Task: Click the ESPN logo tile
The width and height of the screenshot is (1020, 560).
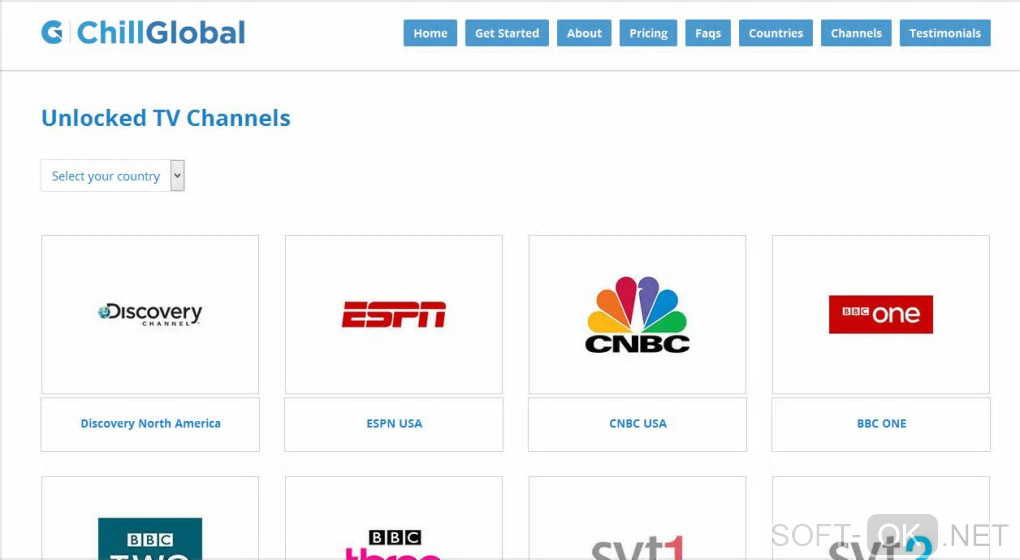Action: (394, 315)
